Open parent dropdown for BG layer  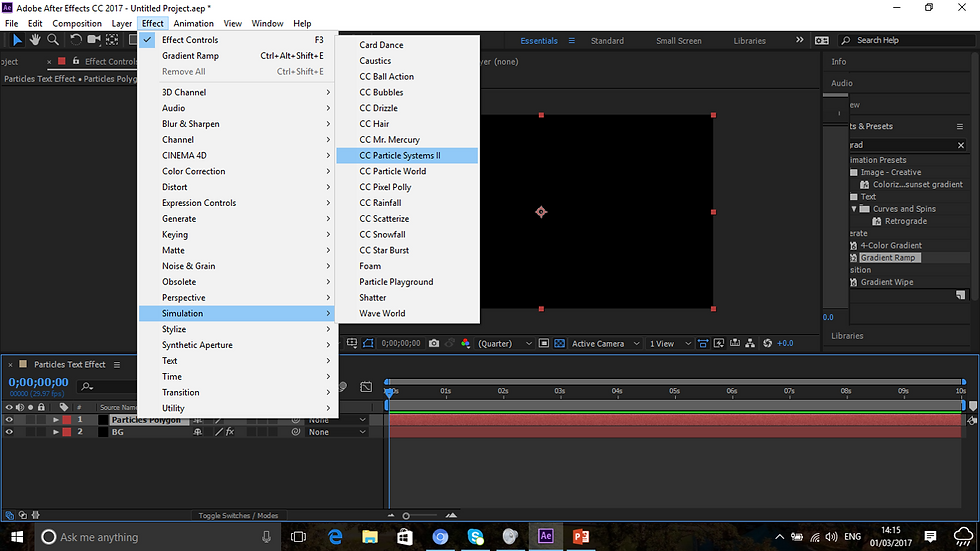tap(336, 432)
